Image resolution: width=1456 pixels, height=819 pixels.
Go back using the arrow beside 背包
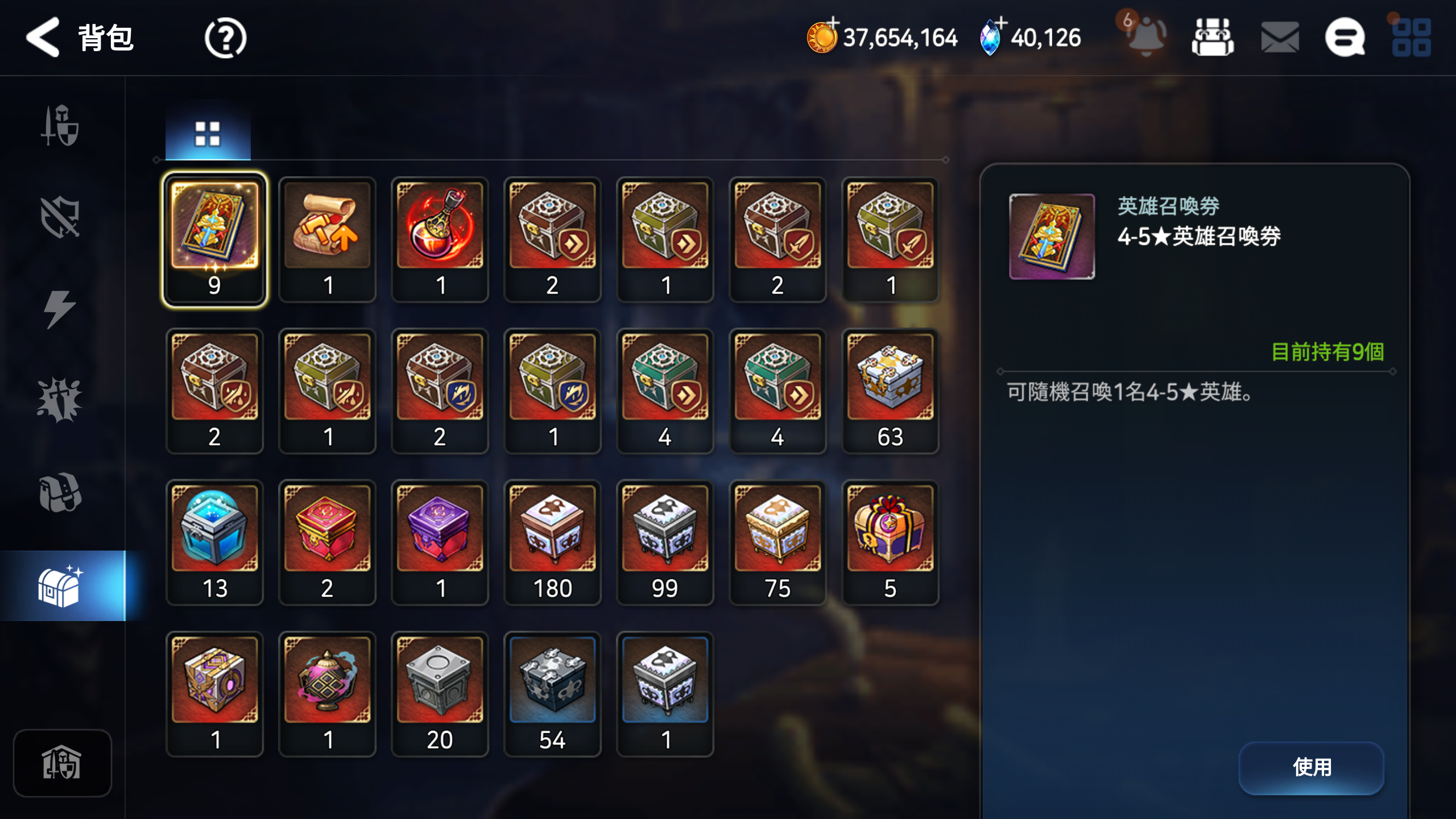tap(43, 38)
